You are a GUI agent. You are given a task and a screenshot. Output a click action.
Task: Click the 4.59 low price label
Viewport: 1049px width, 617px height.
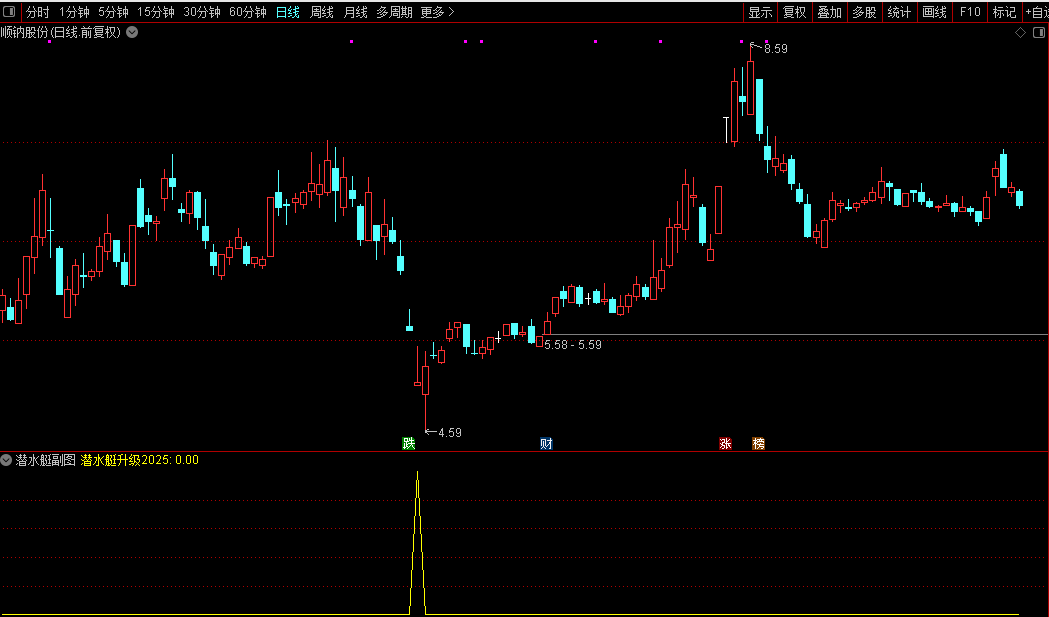click(450, 433)
